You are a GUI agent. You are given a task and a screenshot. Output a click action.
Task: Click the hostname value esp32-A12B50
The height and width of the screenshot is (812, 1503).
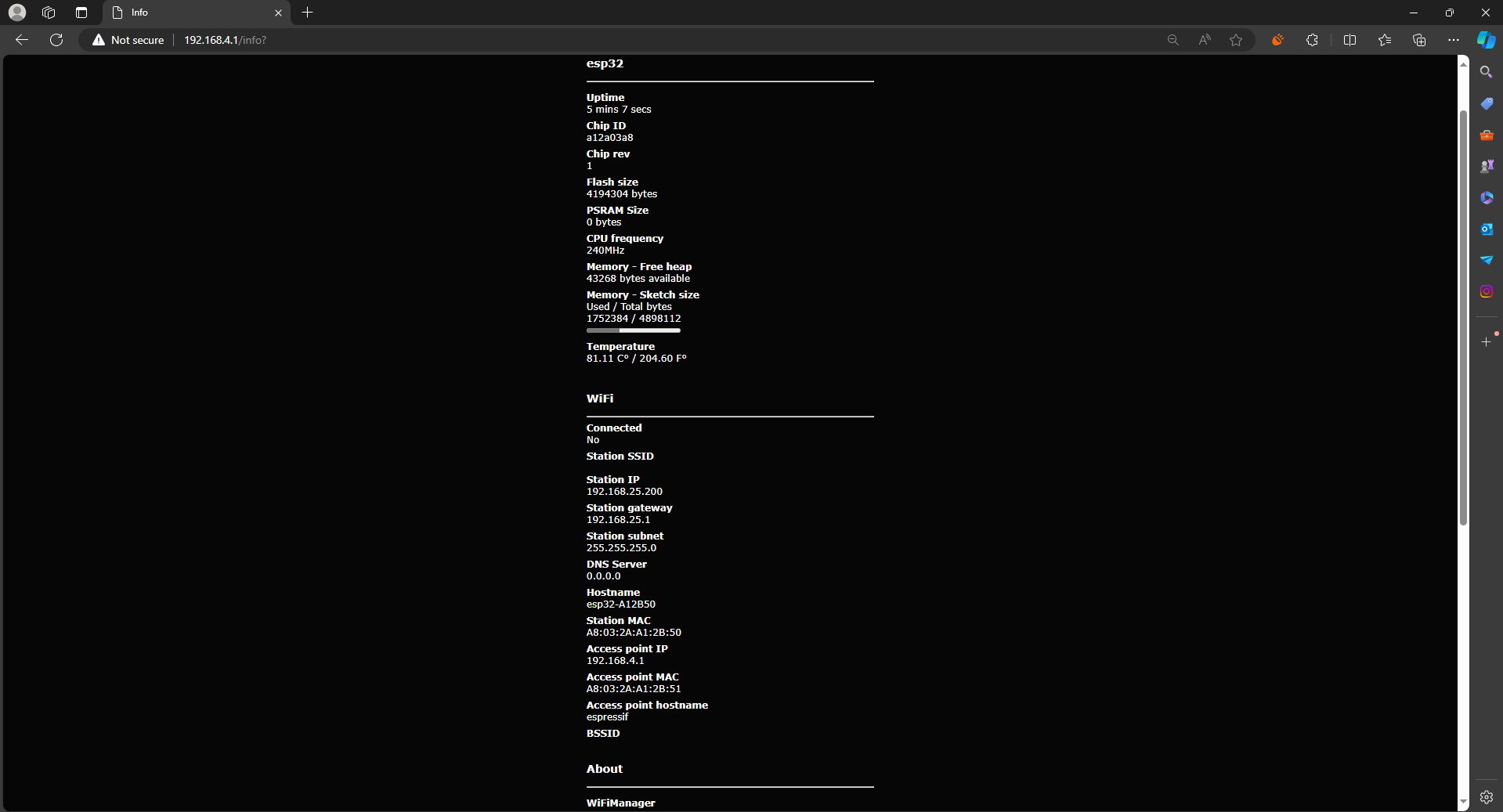point(621,604)
